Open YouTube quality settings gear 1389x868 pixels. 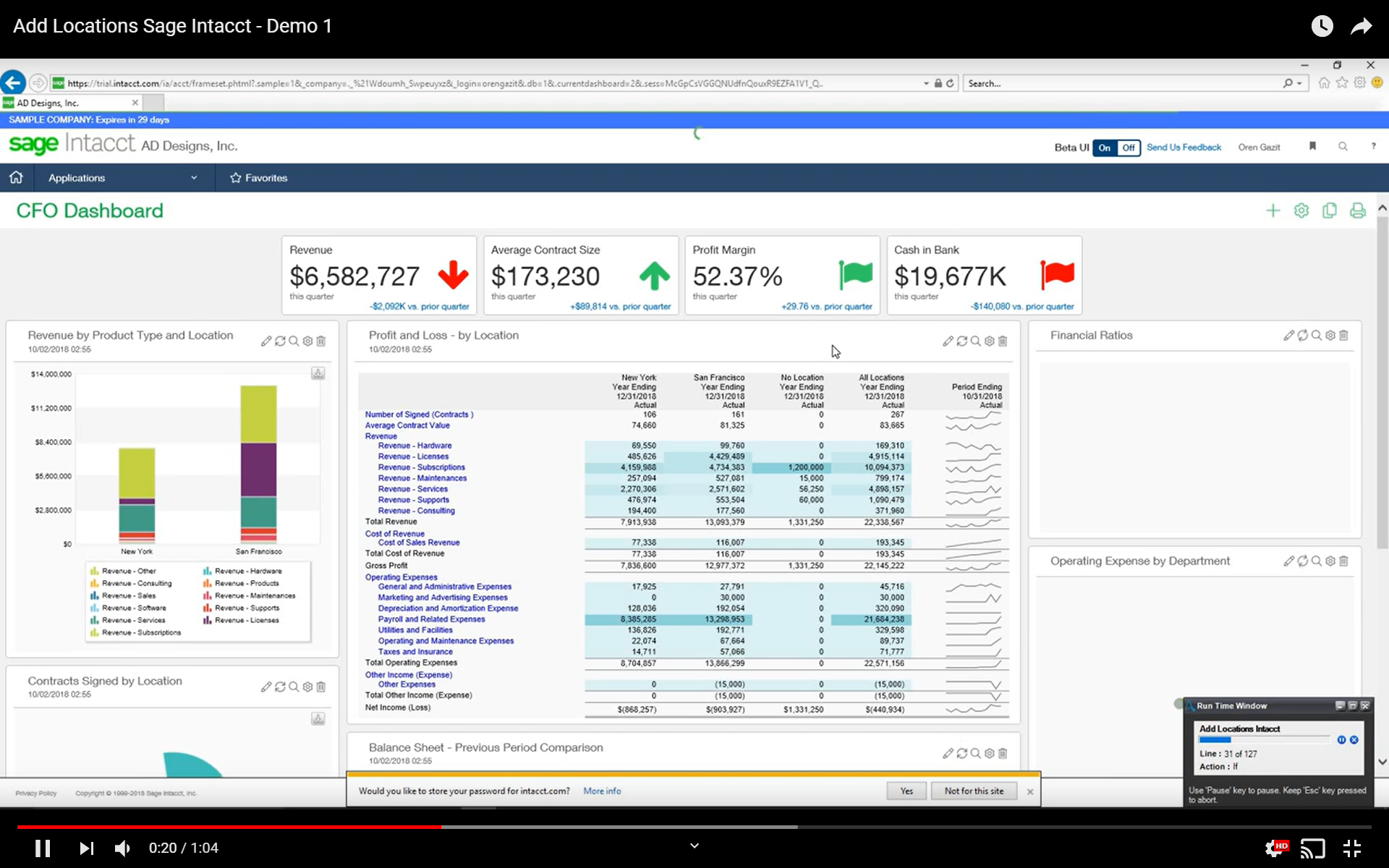tap(1275, 848)
